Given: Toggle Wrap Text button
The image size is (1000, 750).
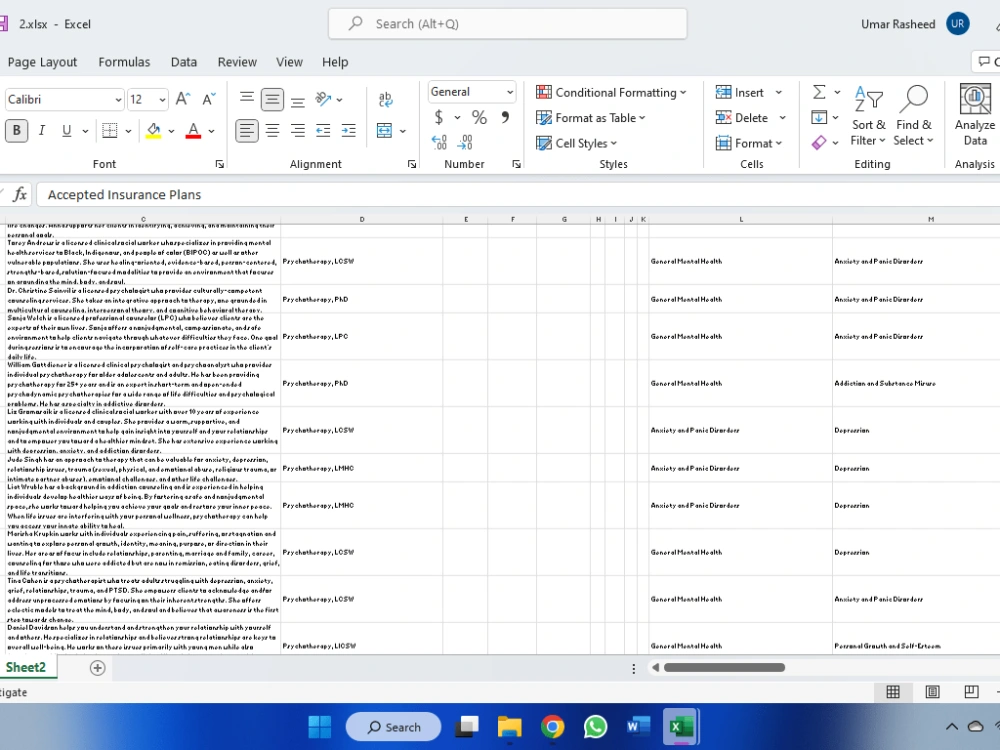Looking at the screenshot, I should pos(385,99).
